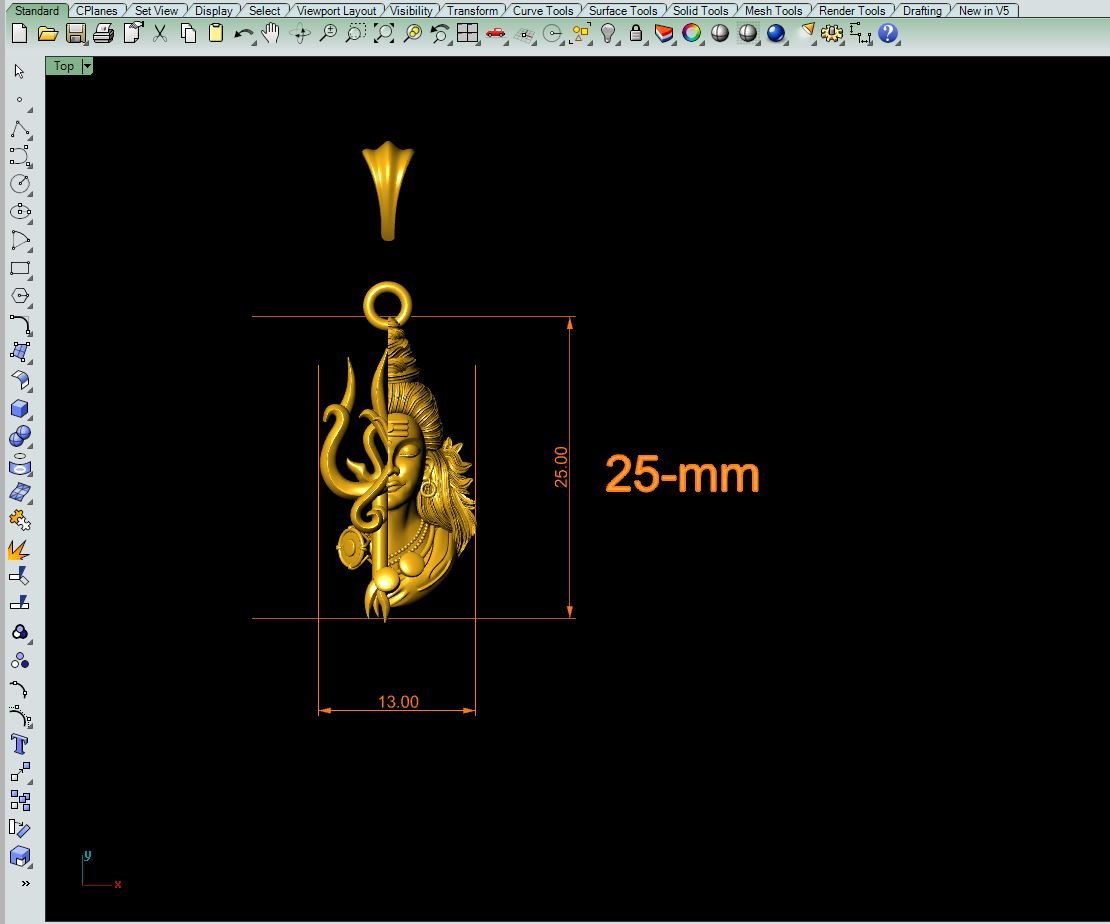
Task: Select the Box solid tool
Action: point(20,409)
